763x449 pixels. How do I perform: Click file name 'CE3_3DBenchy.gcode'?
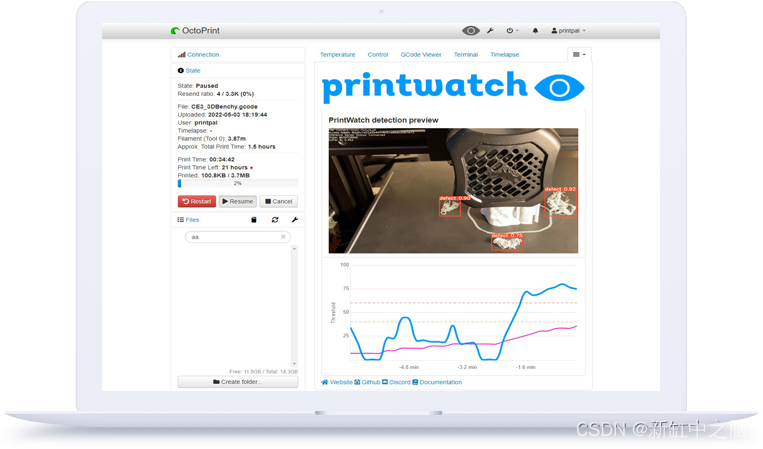224,107
